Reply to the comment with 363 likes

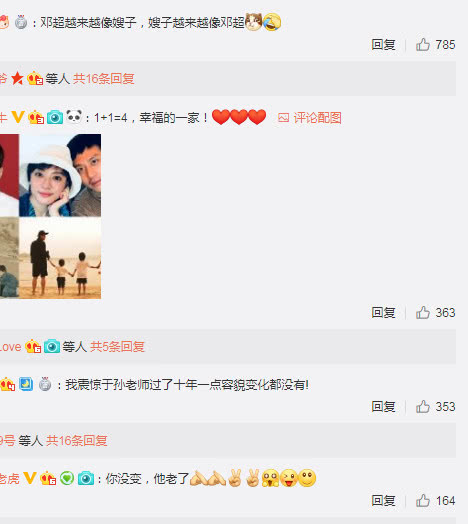pyautogui.click(x=383, y=312)
